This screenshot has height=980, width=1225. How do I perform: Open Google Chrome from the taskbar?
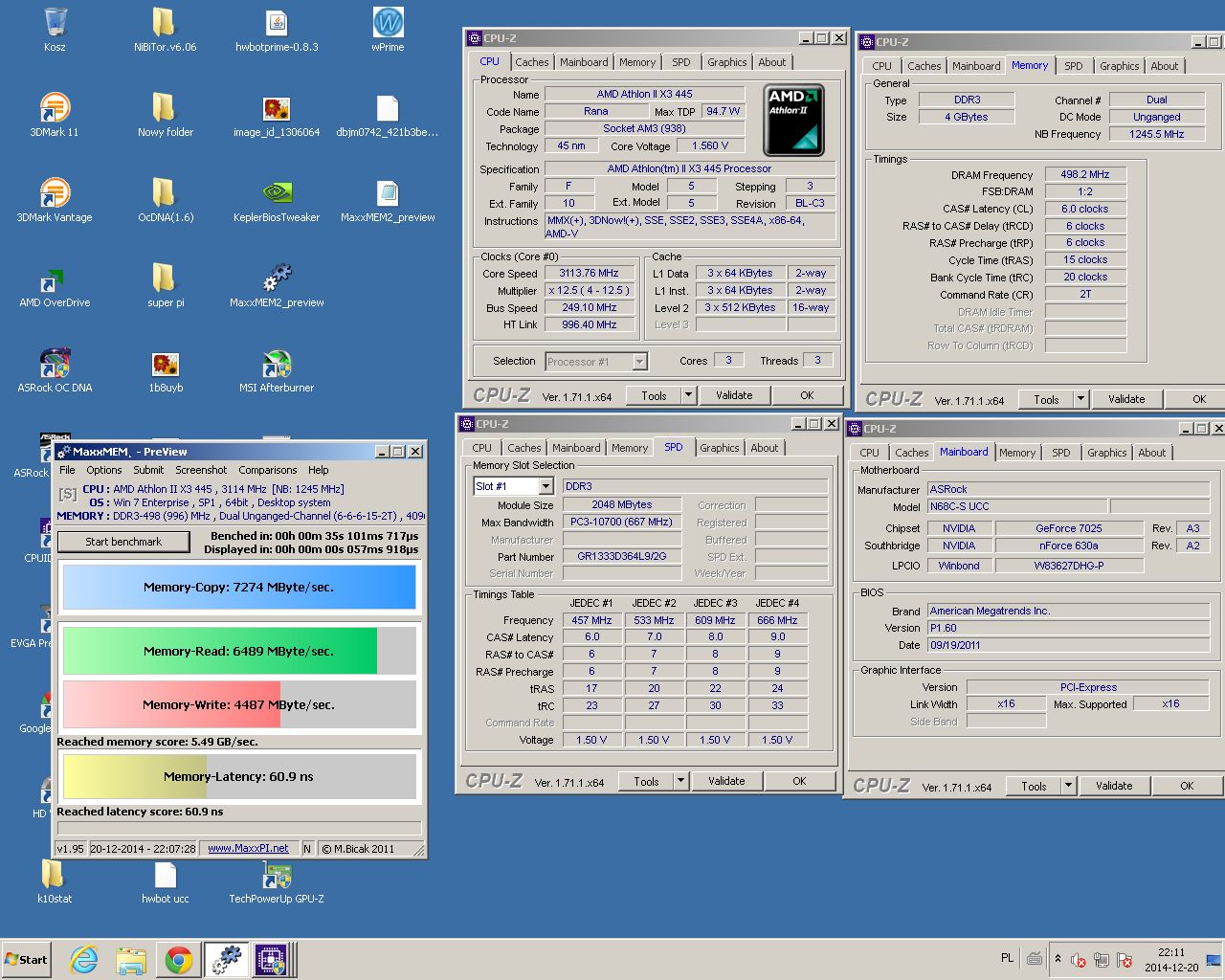[x=179, y=960]
